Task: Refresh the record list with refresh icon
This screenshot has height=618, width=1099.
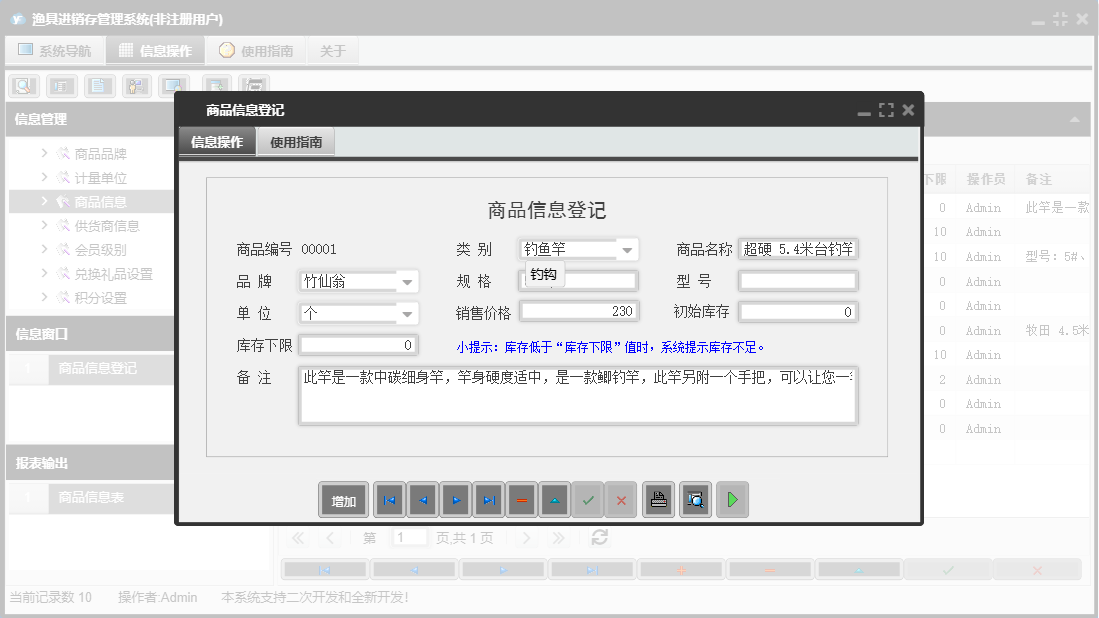Action: [x=599, y=537]
